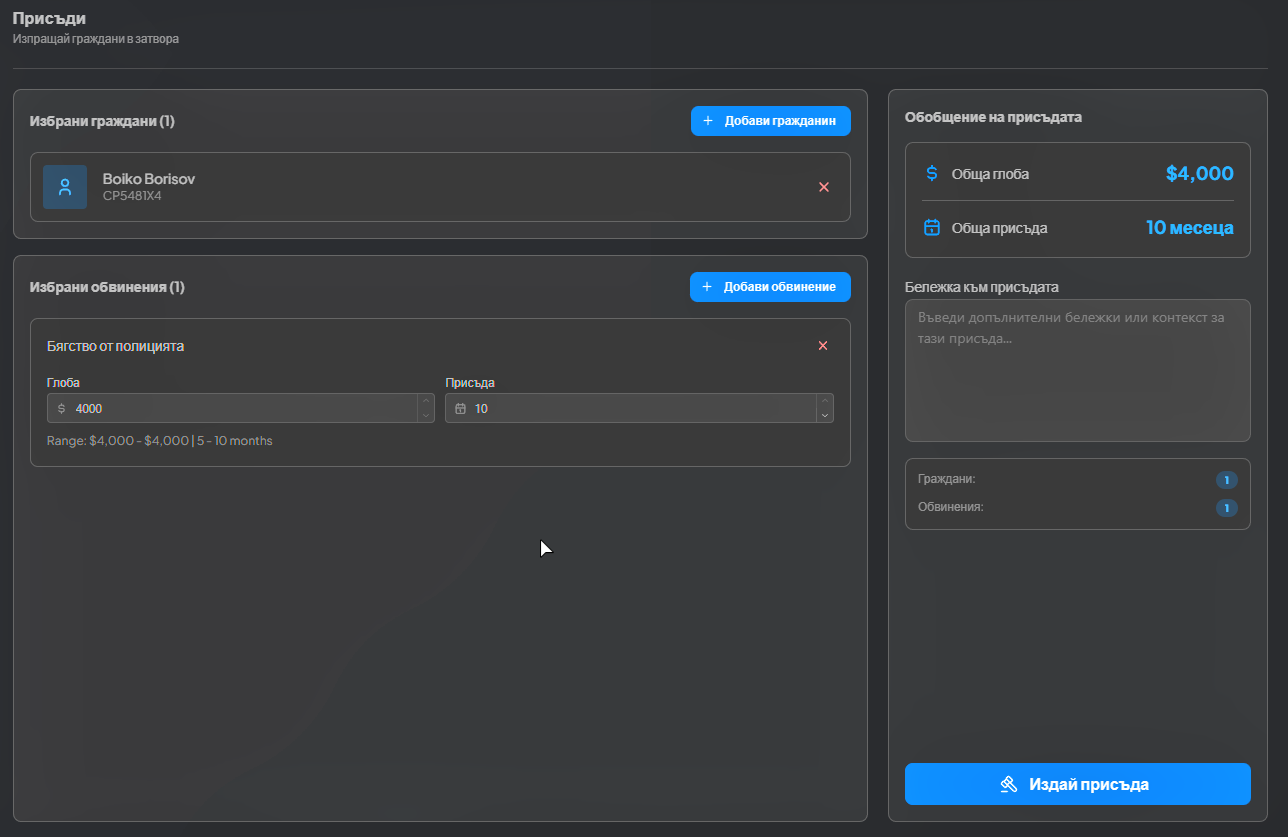Image resolution: width=1288 pixels, height=837 pixels.
Task: Increase the Присъда value with the up arrow
Action: 825,401
